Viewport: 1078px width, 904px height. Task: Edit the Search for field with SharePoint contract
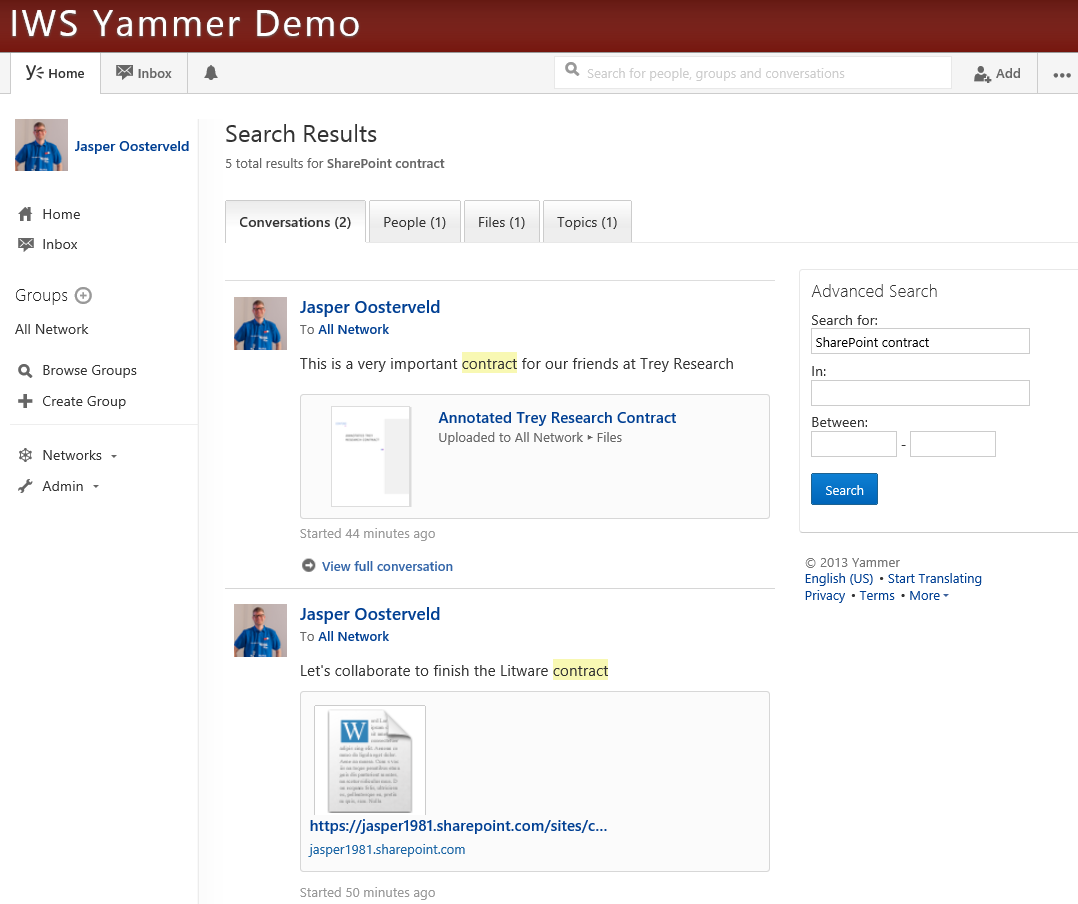click(x=920, y=342)
